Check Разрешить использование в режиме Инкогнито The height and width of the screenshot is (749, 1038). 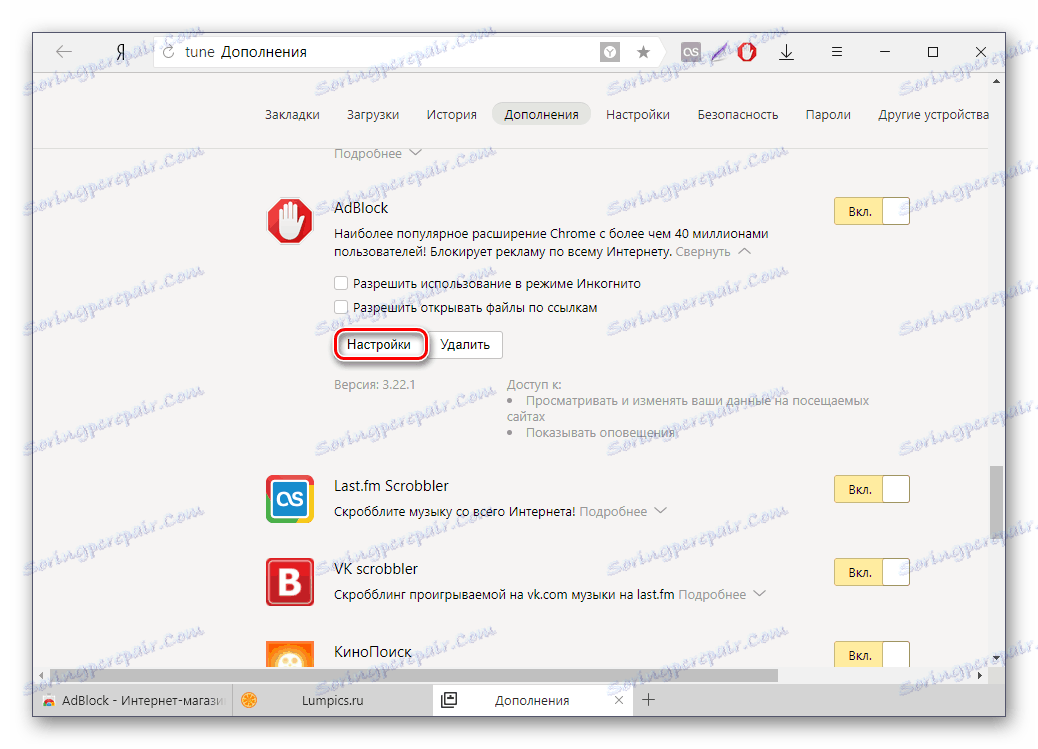[x=341, y=283]
